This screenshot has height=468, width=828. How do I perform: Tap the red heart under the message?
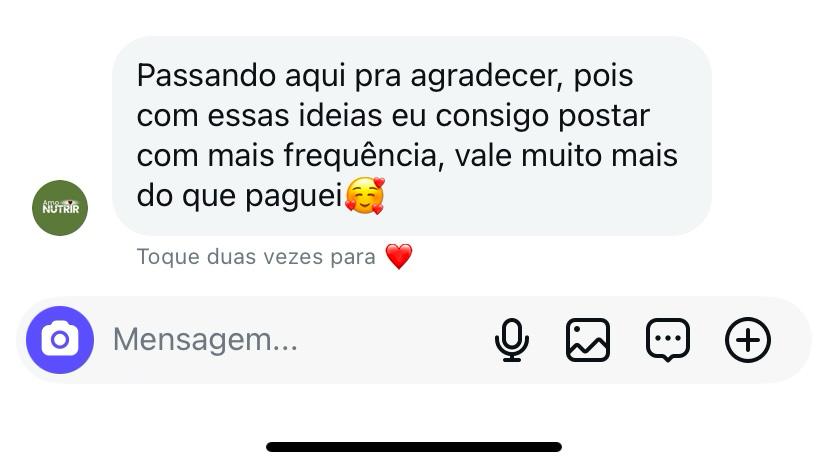point(399,257)
